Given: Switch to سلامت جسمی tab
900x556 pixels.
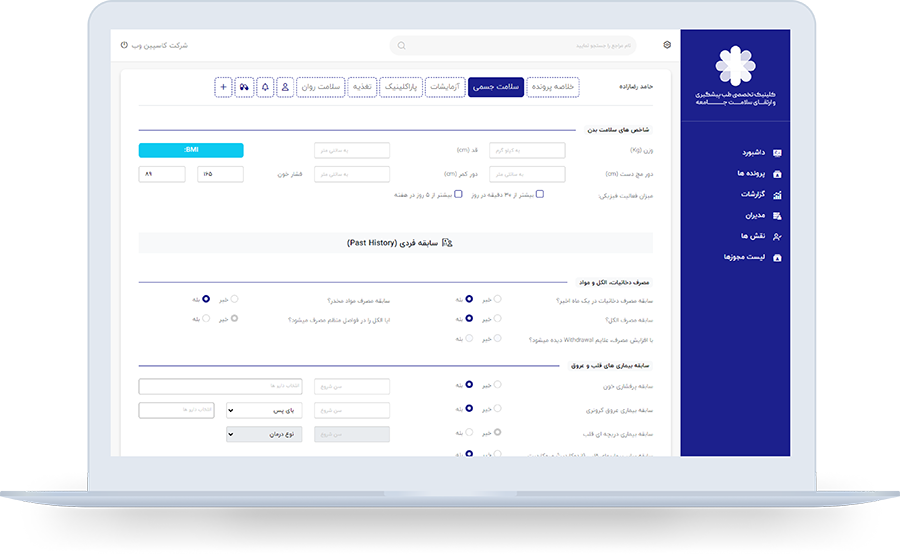Looking at the screenshot, I should [496, 87].
